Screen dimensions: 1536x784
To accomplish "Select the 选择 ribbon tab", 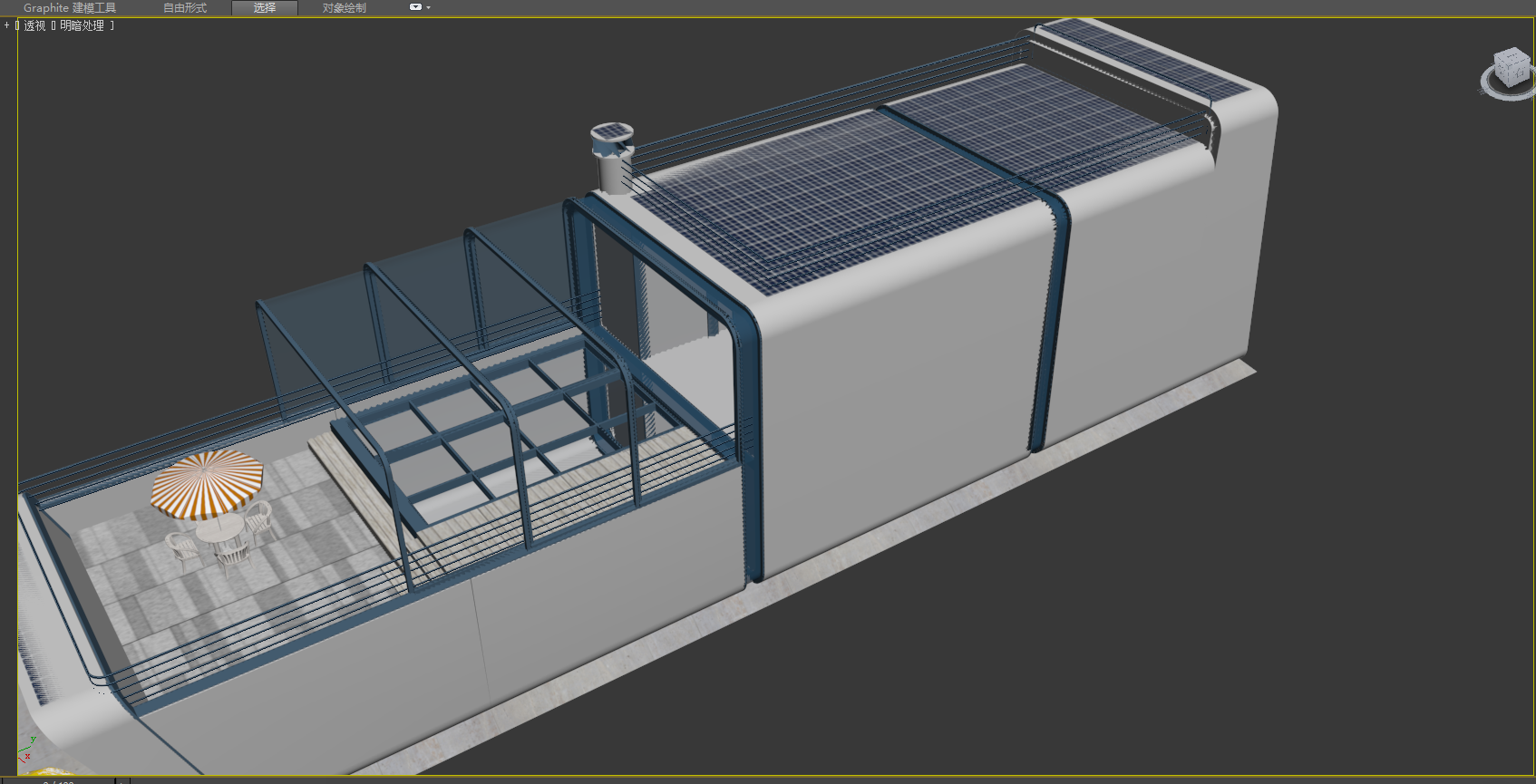I will (265, 7).
